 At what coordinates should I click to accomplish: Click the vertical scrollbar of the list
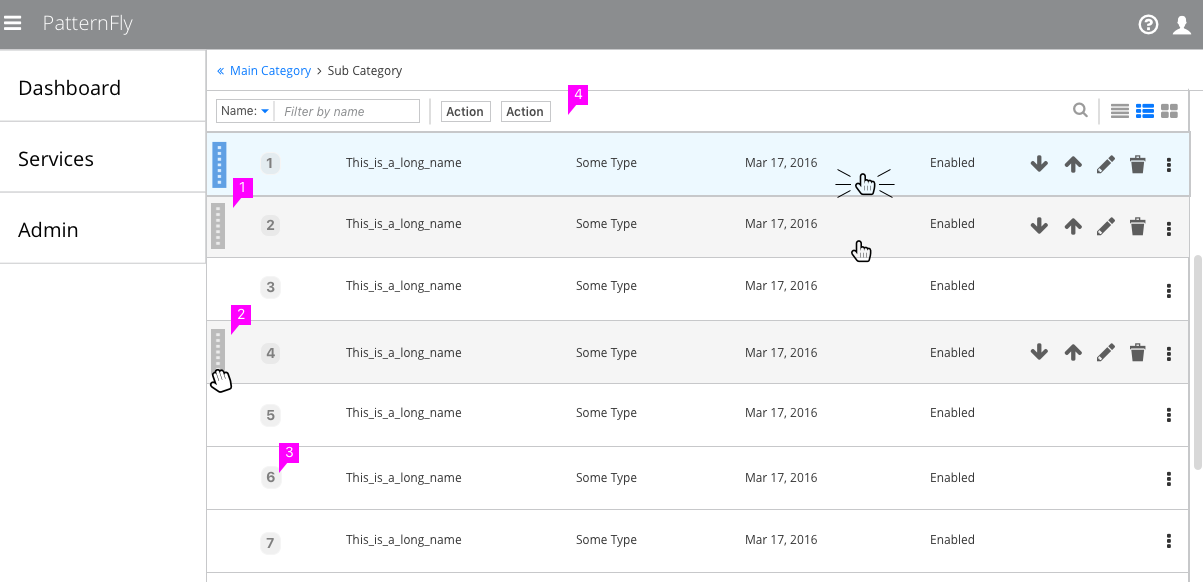tap(1197, 362)
